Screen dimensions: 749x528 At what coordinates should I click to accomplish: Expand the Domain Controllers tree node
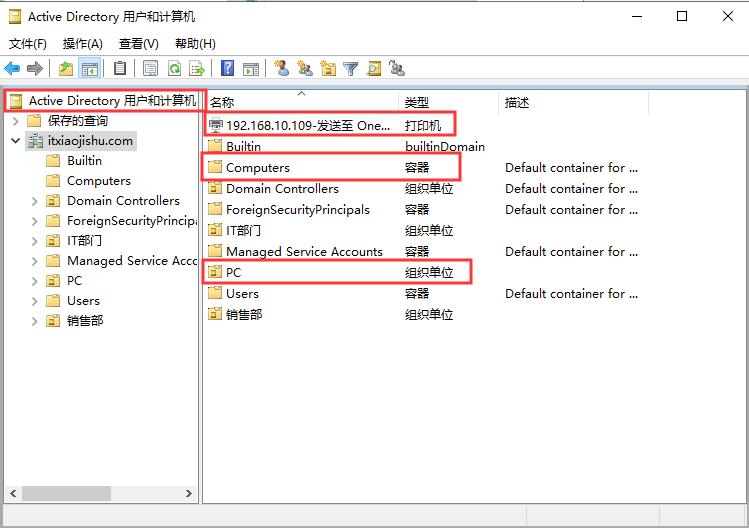click(35, 201)
